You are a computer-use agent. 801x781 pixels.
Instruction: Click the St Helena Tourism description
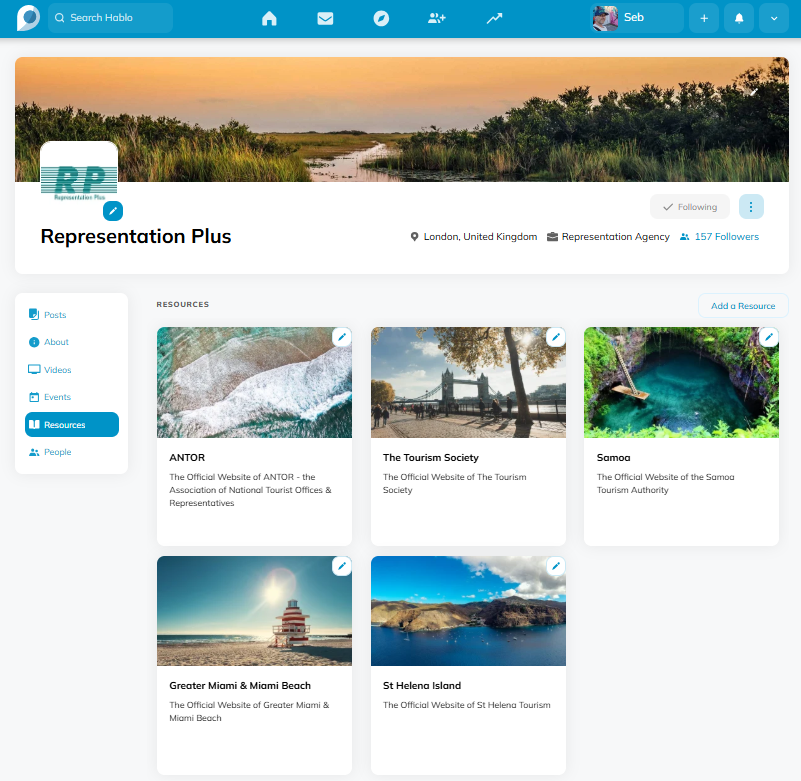click(467, 705)
